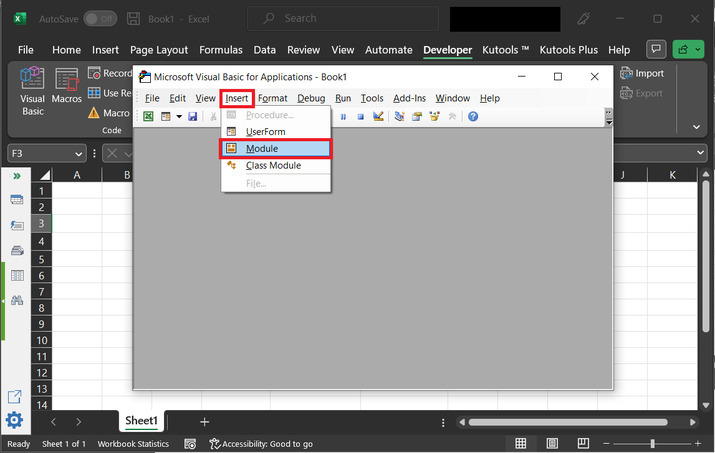Switch to Normal view icon

click(520, 443)
